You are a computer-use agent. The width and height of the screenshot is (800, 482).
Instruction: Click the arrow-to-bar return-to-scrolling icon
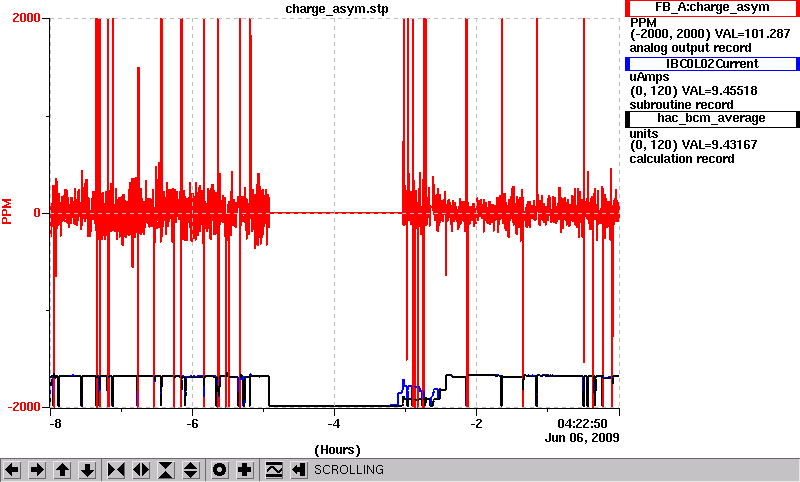coord(299,470)
